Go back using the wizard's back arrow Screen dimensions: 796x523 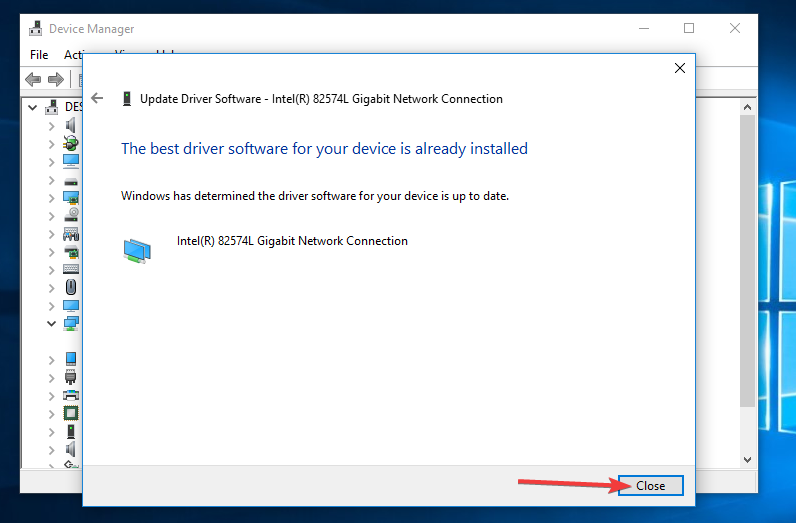coord(97,98)
